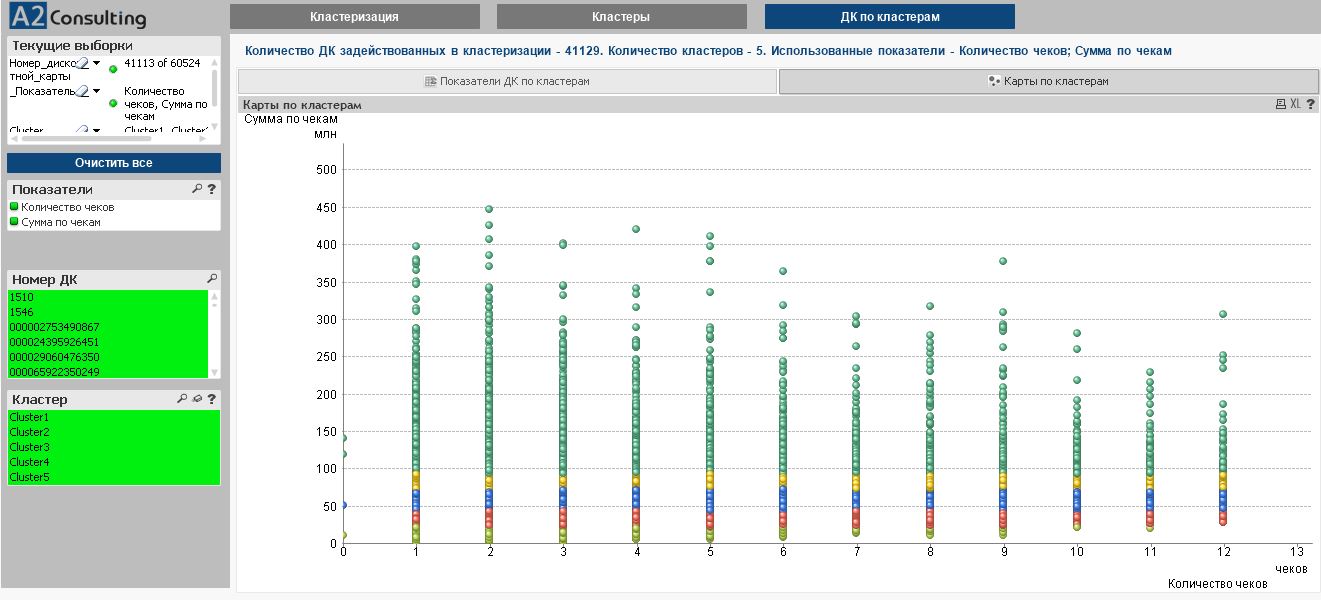This screenshot has width=1321, height=600.
Task: Open help icon in Кластер list box
Action: coord(212,399)
